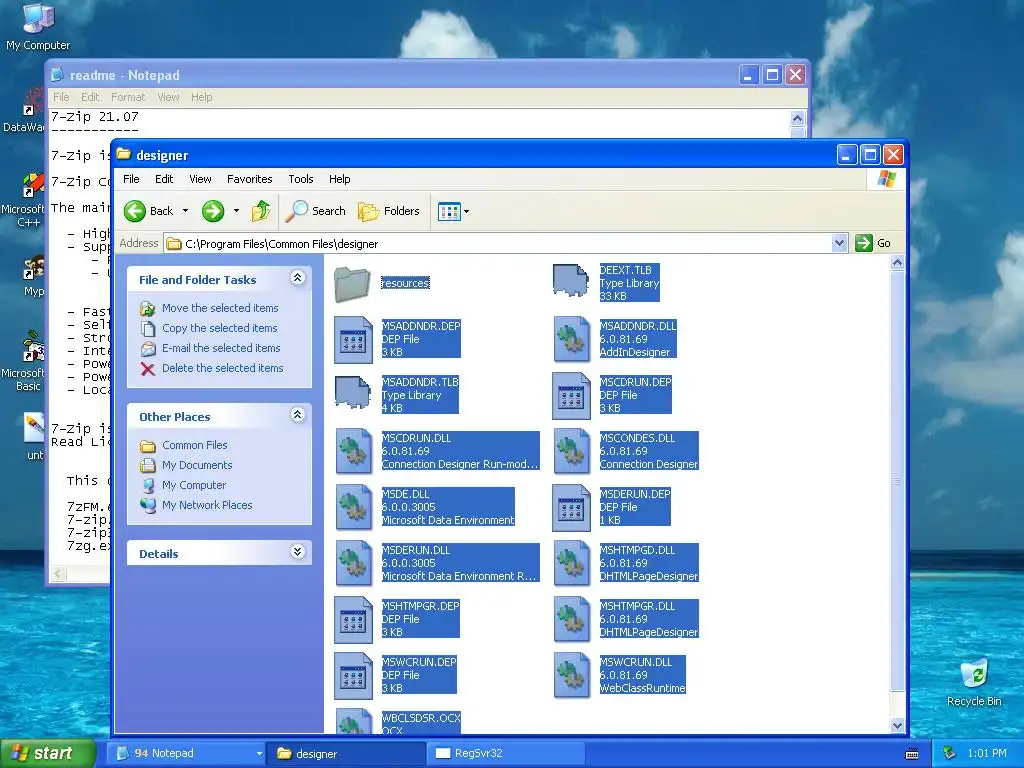
Task: Open the File menu in designer window
Action: click(131, 179)
